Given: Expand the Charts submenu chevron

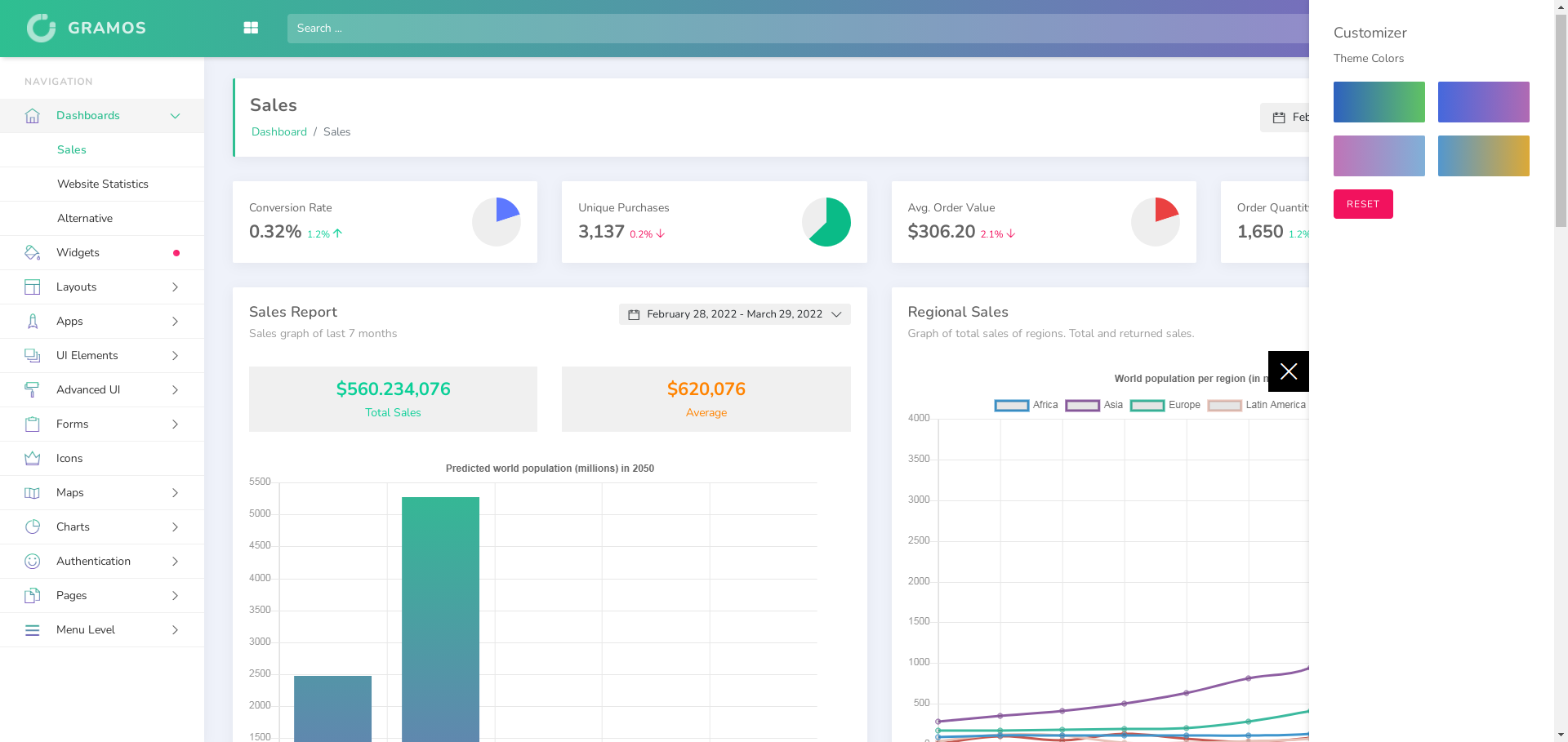Looking at the screenshot, I should click(x=175, y=527).
